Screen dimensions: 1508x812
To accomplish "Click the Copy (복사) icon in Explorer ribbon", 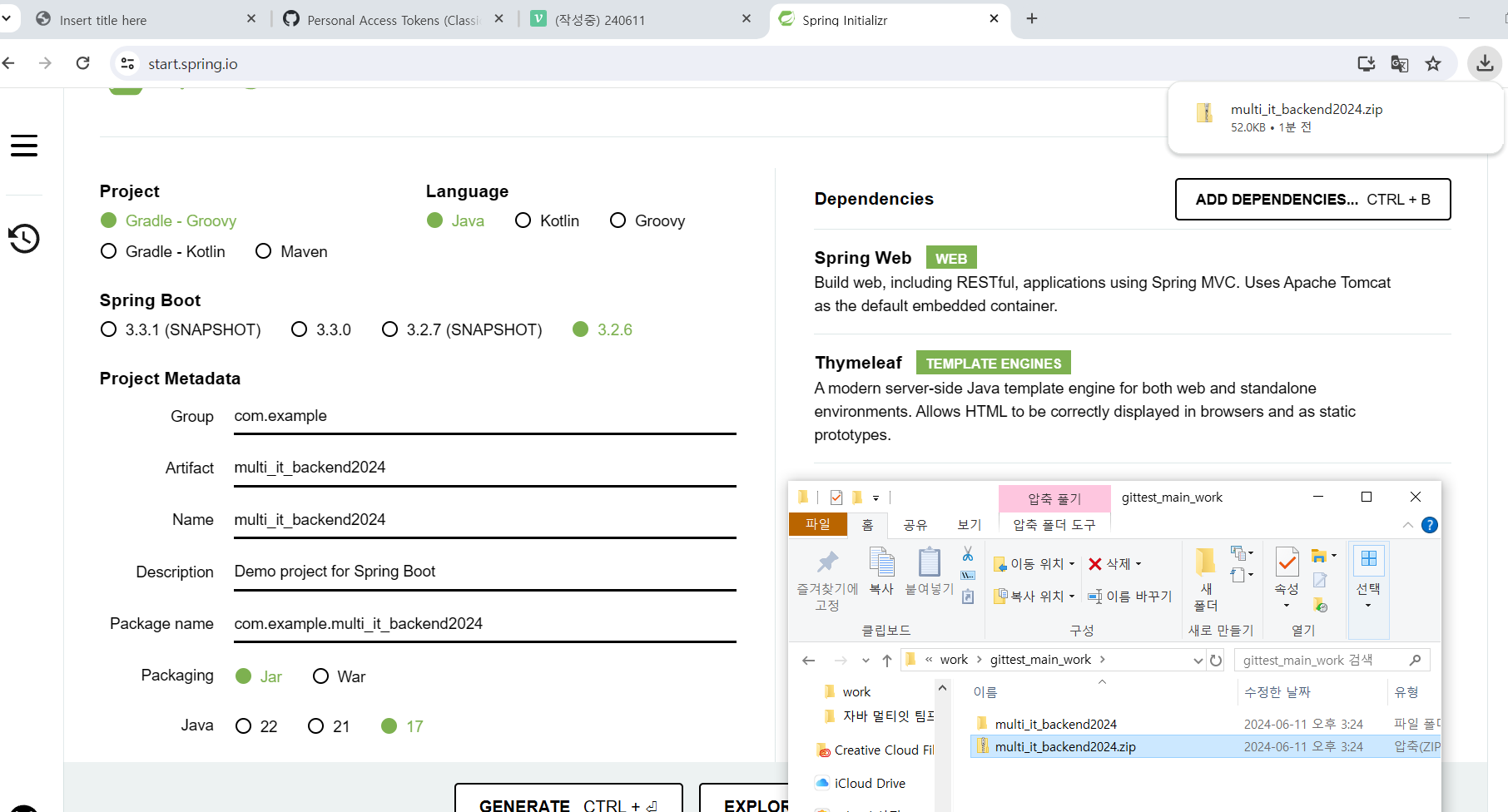I will [881, 572].
